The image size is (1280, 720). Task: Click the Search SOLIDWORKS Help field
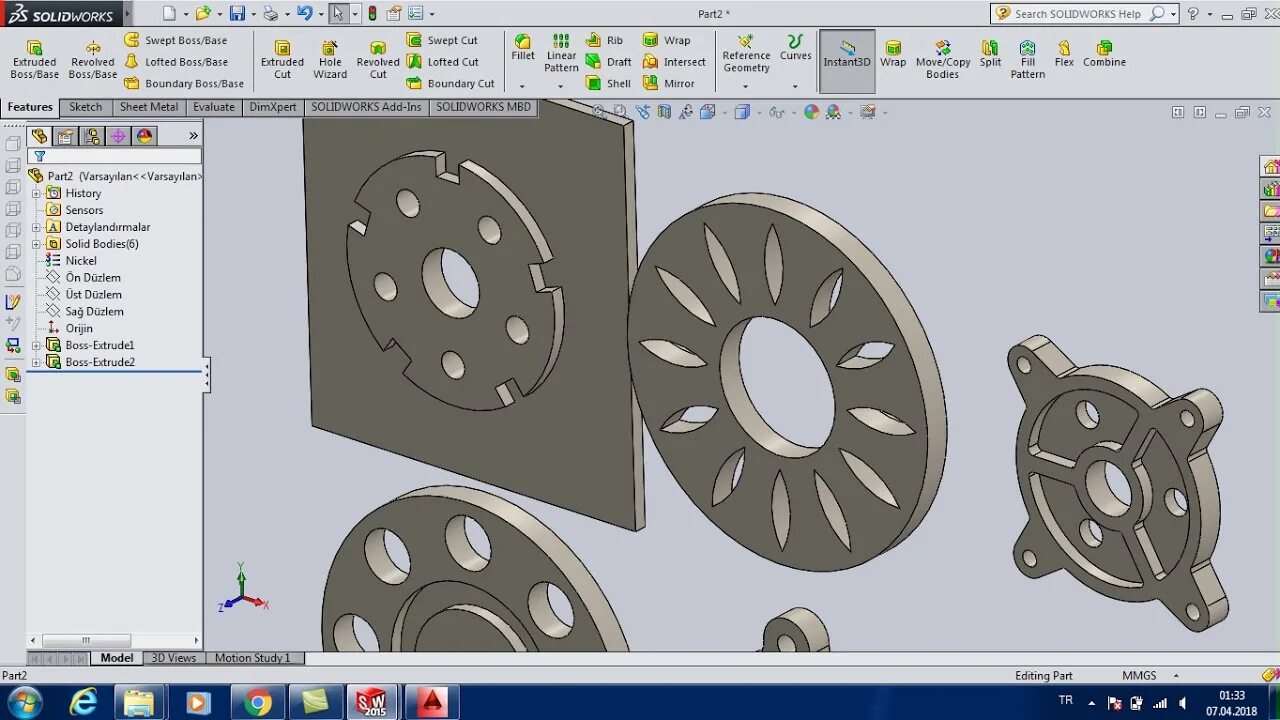click(1075, 14)
